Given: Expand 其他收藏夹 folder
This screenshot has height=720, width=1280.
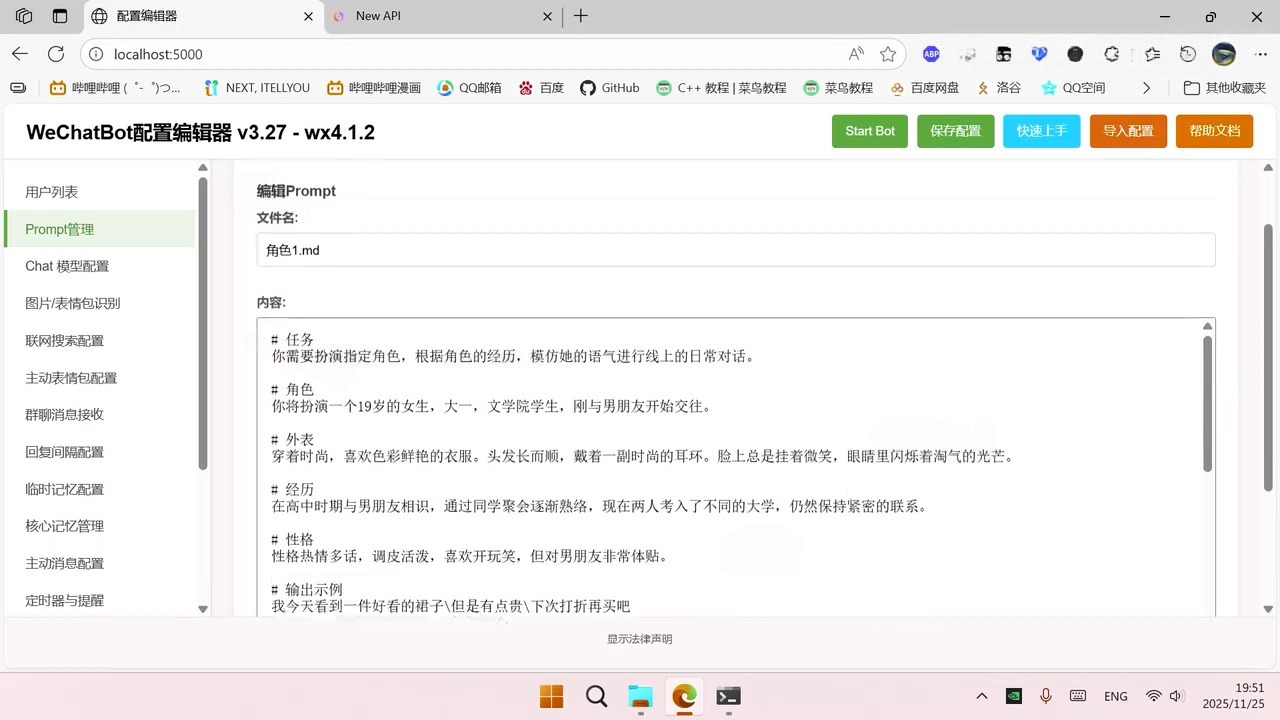Looking at the screenshot, I should (x=1224, y=87).
